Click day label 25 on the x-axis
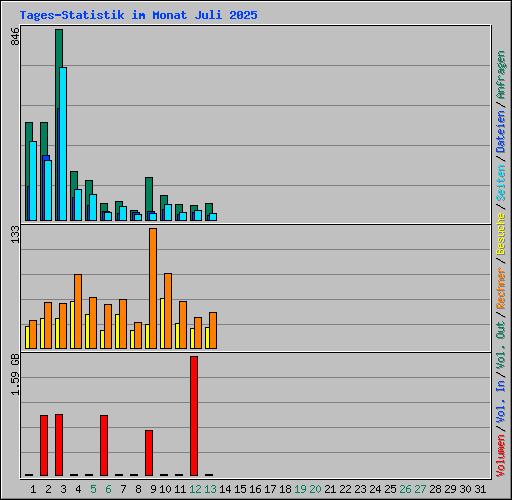The width and height of the screenshot is (512, 500). pyautogui.click(x=390, y=489)
